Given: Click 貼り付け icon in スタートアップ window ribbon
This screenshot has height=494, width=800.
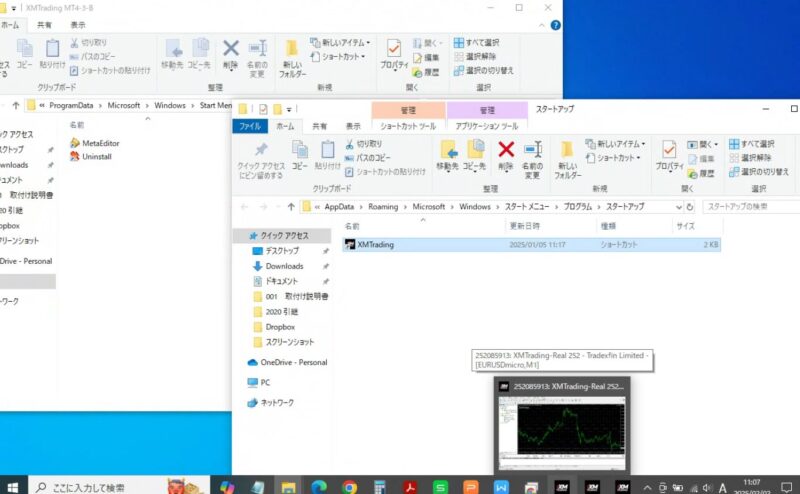Looking at the screenshot, I should pyautogui.click(x=327, y=155).
